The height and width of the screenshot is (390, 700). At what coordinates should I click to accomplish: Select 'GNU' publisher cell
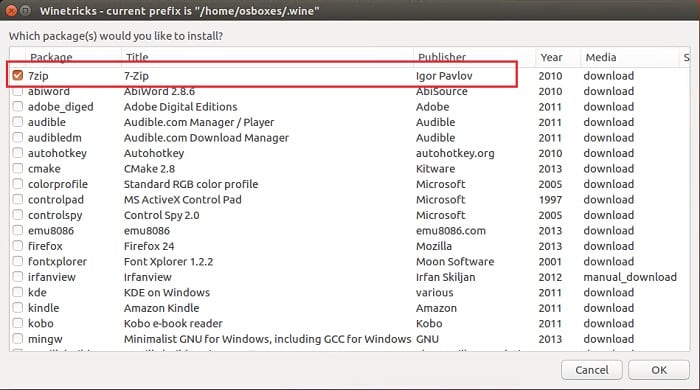427,339
